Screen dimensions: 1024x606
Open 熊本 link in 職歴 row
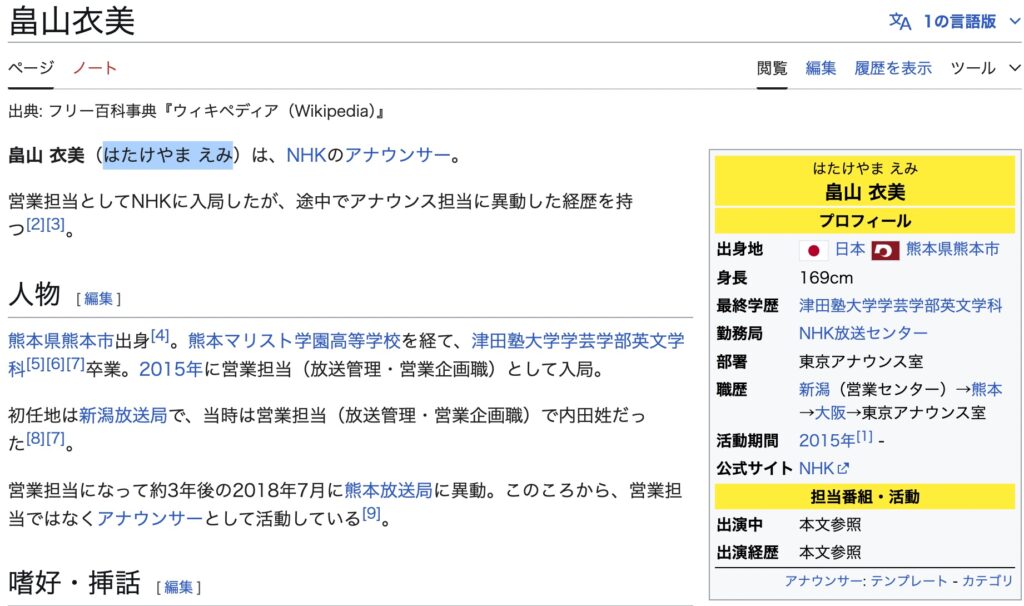click(986, 389)
